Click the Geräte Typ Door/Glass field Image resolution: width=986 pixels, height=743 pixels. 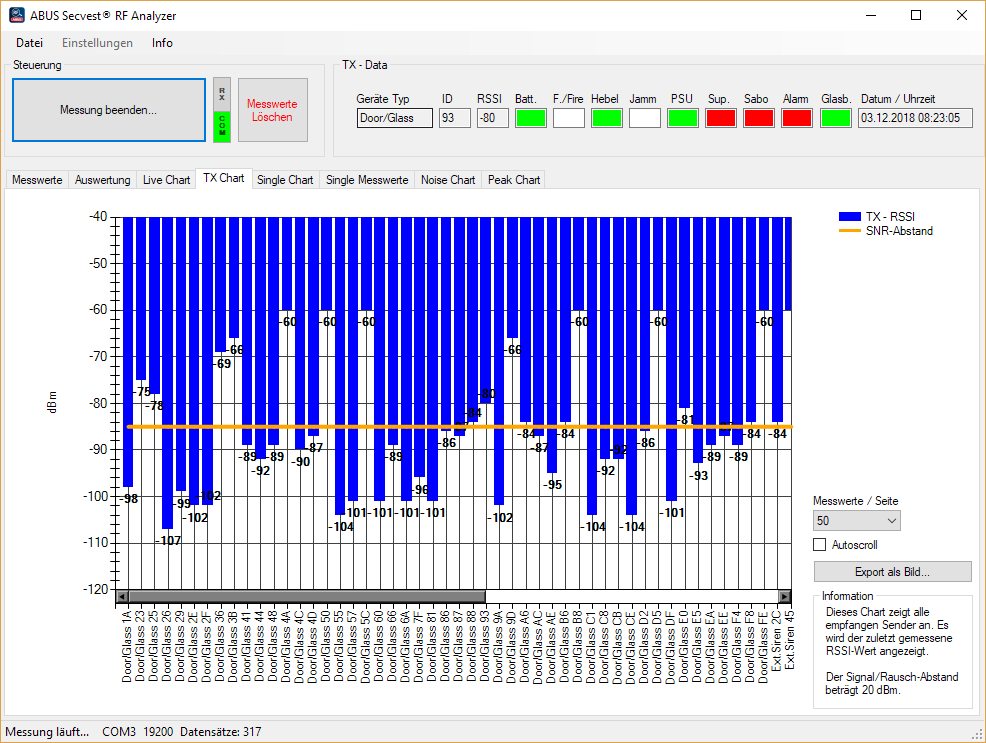[x=394, y=118]
